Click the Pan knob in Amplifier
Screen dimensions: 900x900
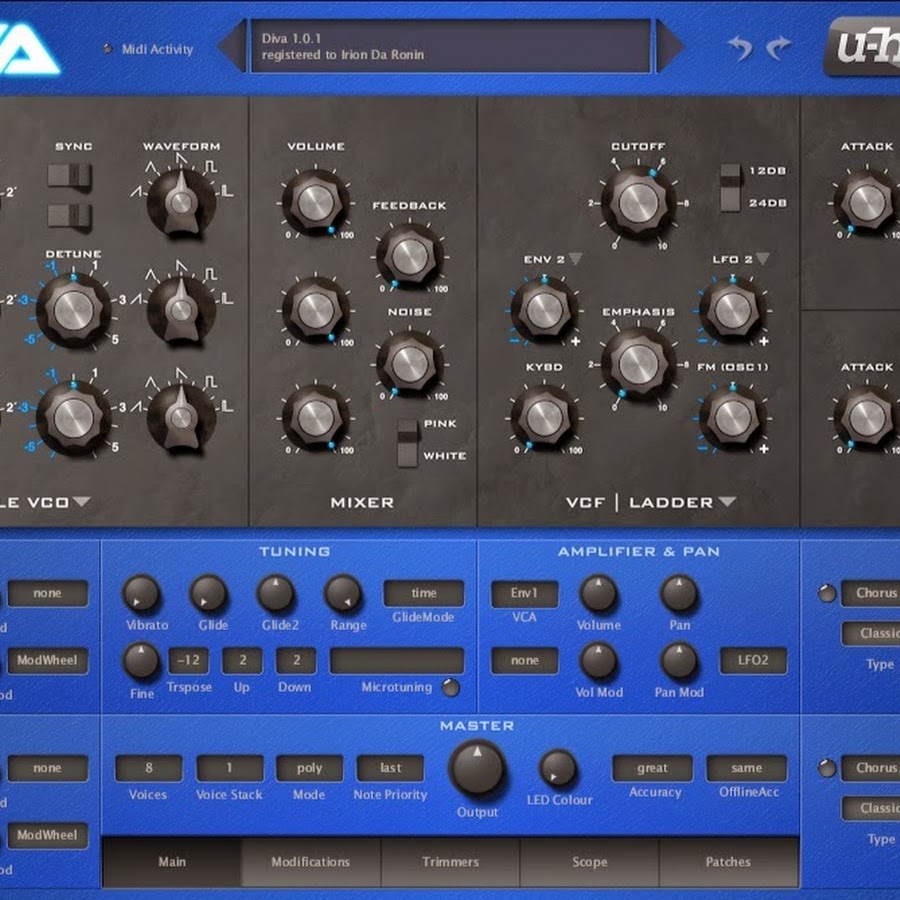[x=679, y=593]
